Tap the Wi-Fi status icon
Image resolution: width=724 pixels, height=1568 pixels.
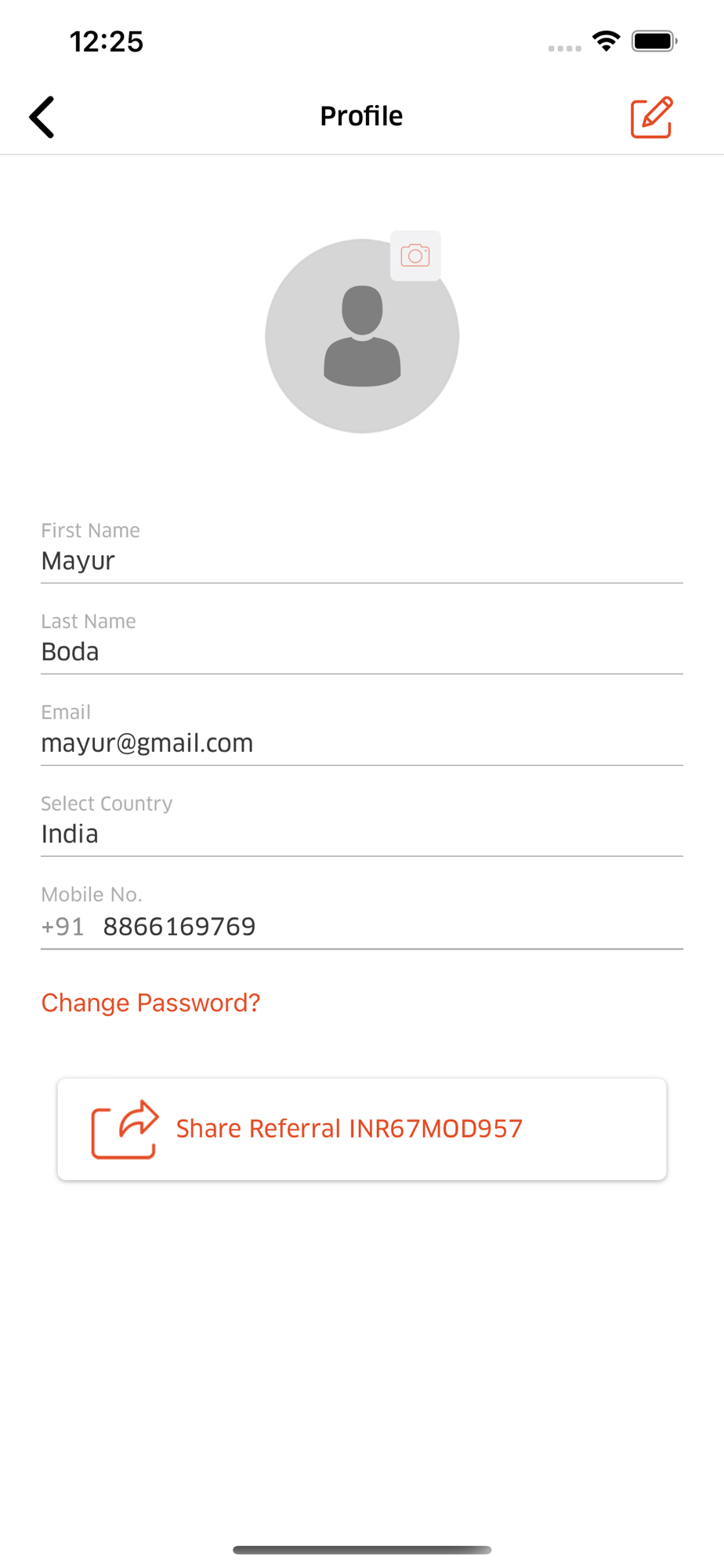click(x=606, y=41)
